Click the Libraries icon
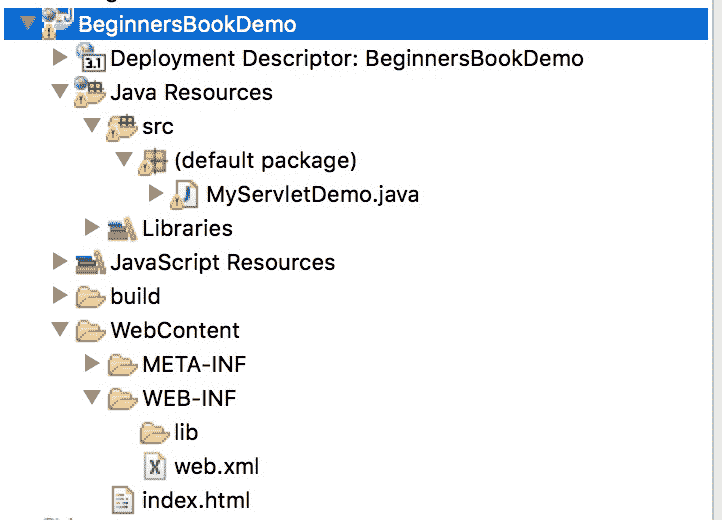The height and width of the screenshot is (520, 728). click(122, 228)
